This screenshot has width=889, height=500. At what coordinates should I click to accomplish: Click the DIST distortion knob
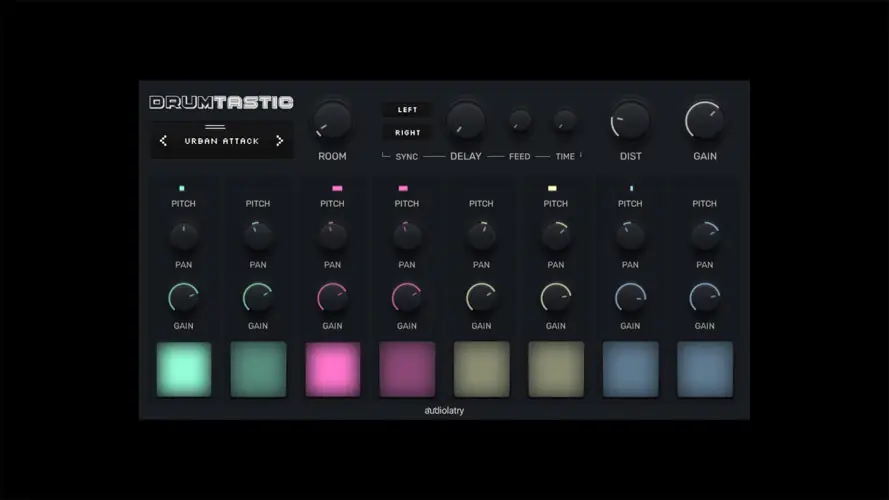click(x=630, y=121)
